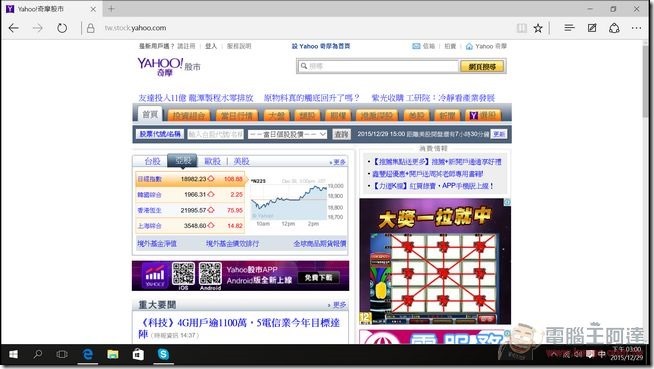Click the Yahoo chart app icon in banner
The width and height of the screenshot is (654, 369).
point(155,276)
